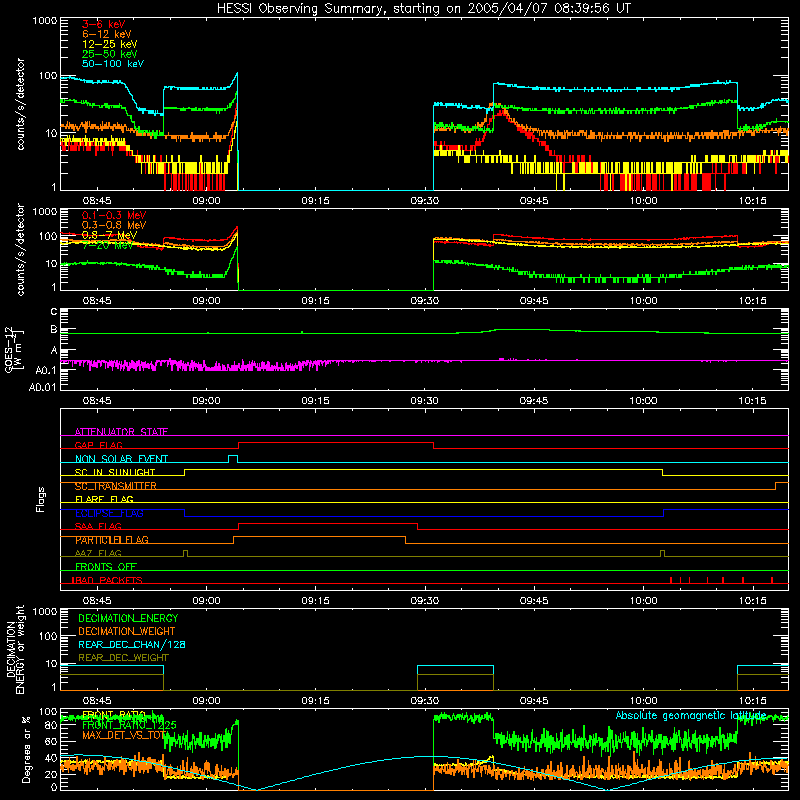Click the '08:45' tick below the MeV count-rate plot

pyautogui.click(x=97, y=301)
